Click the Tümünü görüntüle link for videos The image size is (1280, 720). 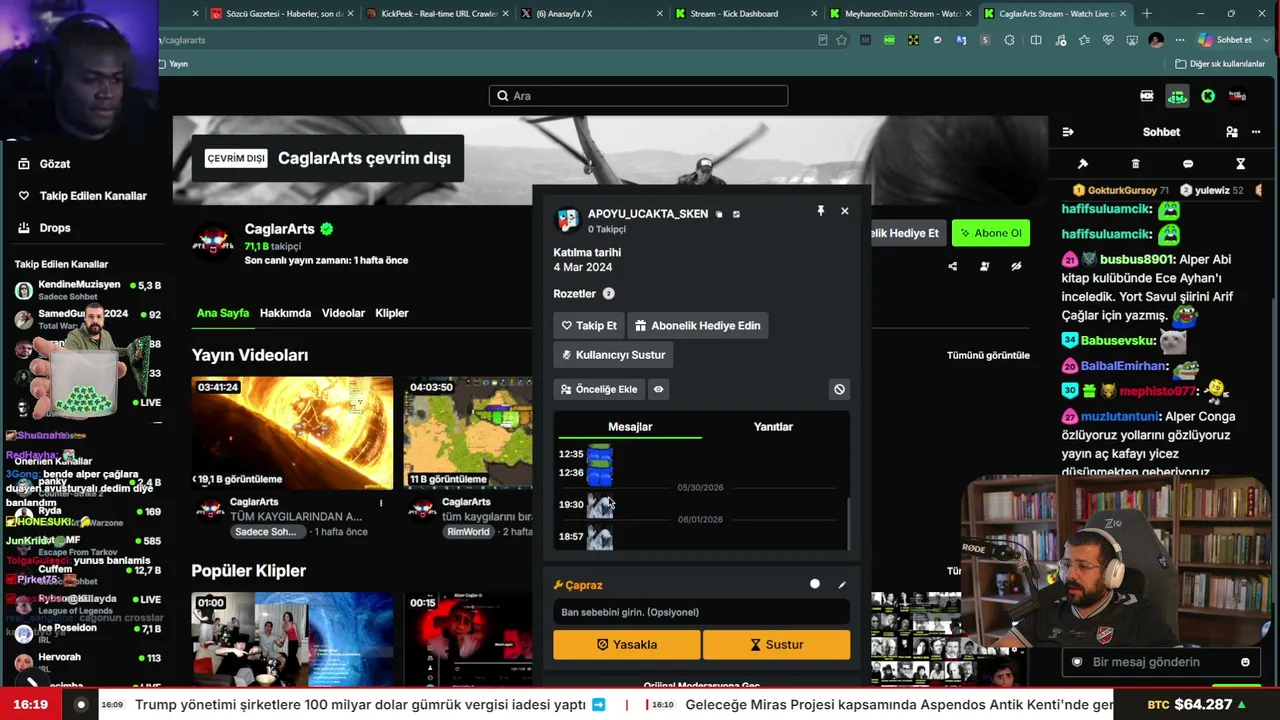(988, 355)
